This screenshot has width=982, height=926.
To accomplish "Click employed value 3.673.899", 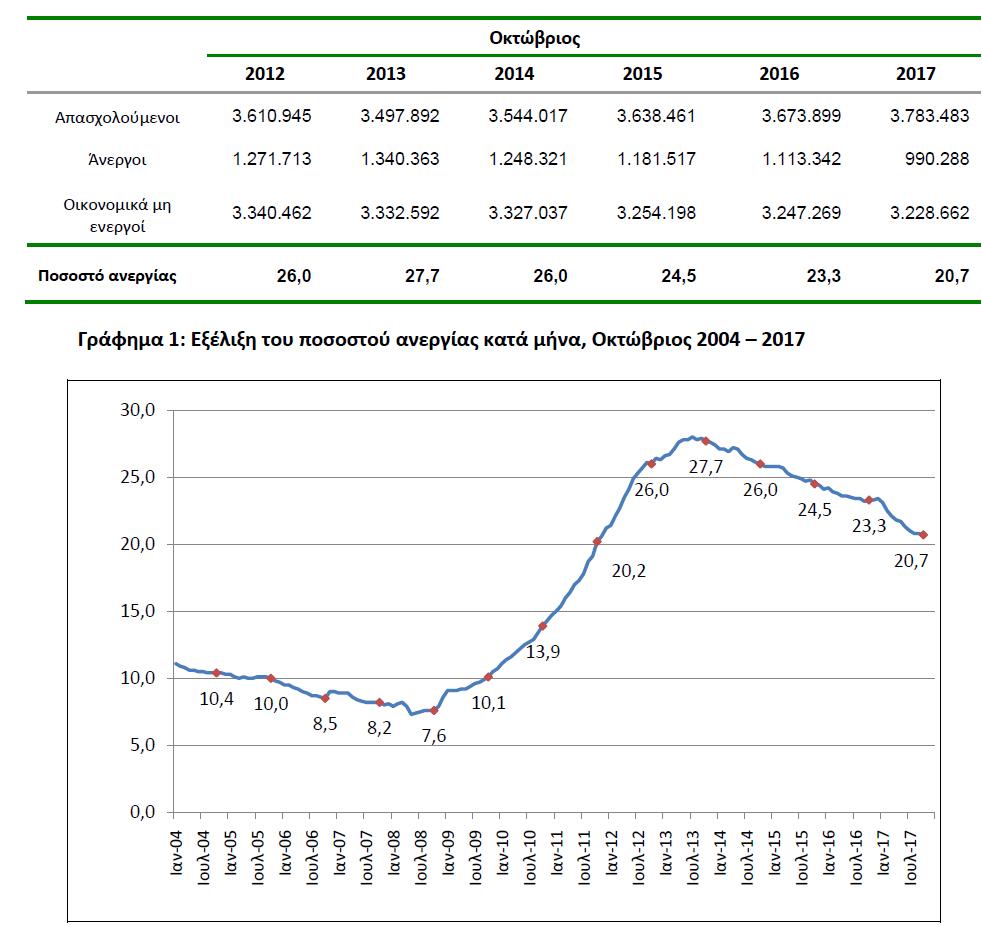I will tap(802, 116).
